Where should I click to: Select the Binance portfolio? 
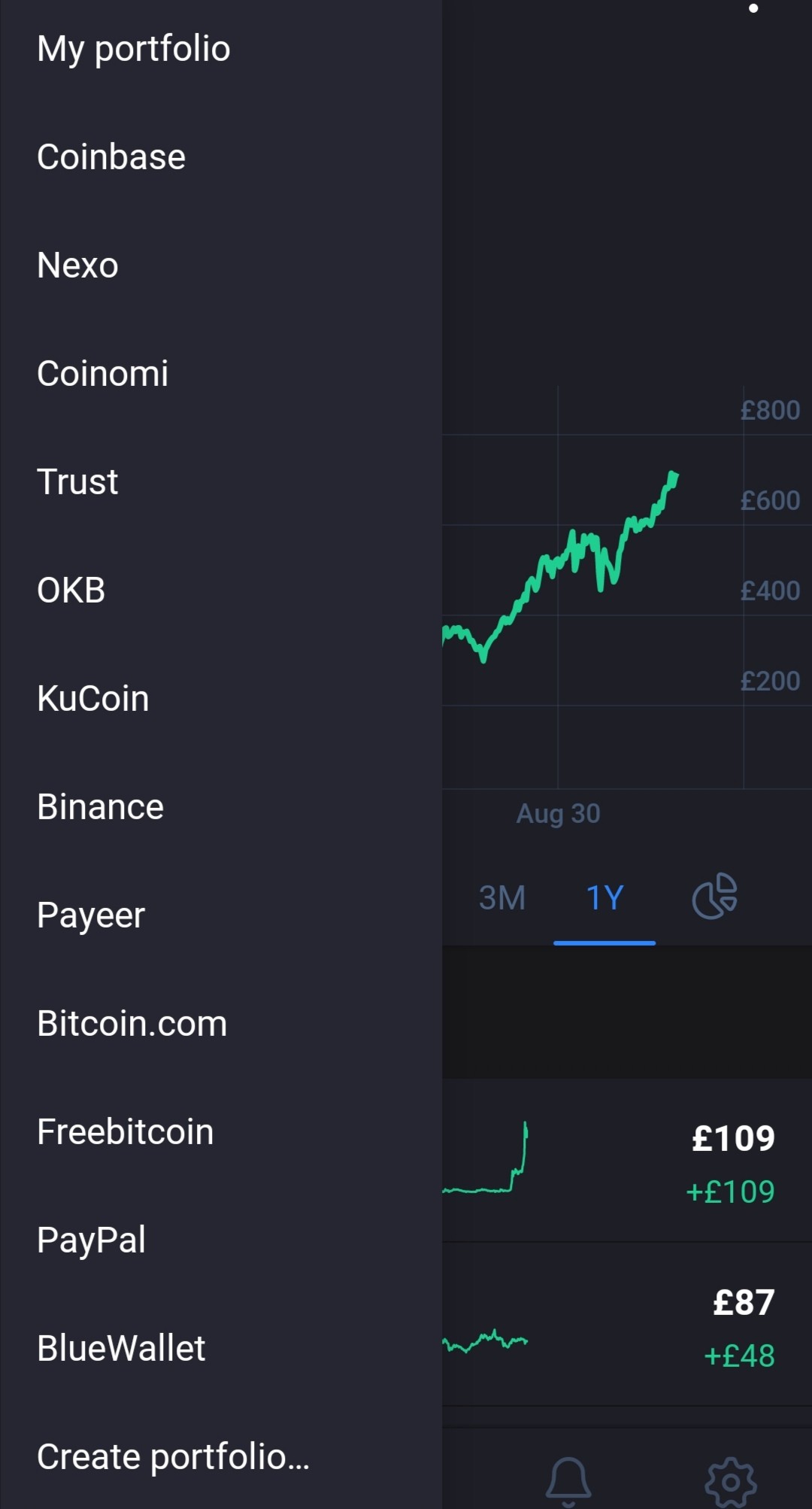221,807
